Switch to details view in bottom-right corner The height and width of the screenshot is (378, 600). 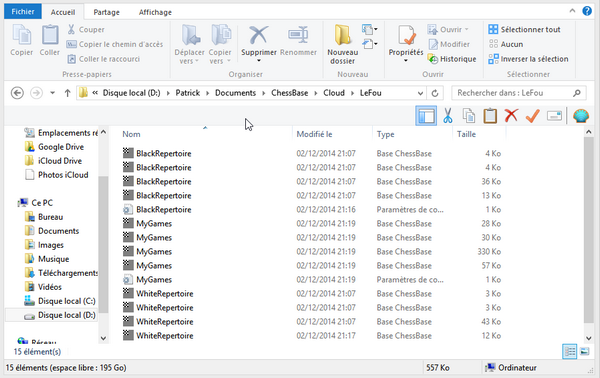point(569,351)
